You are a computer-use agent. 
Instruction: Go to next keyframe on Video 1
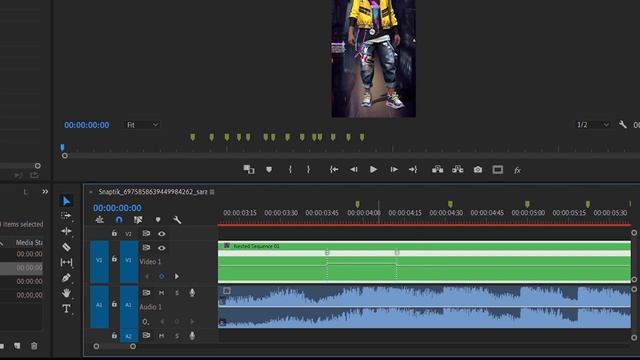tap(177, 276)
